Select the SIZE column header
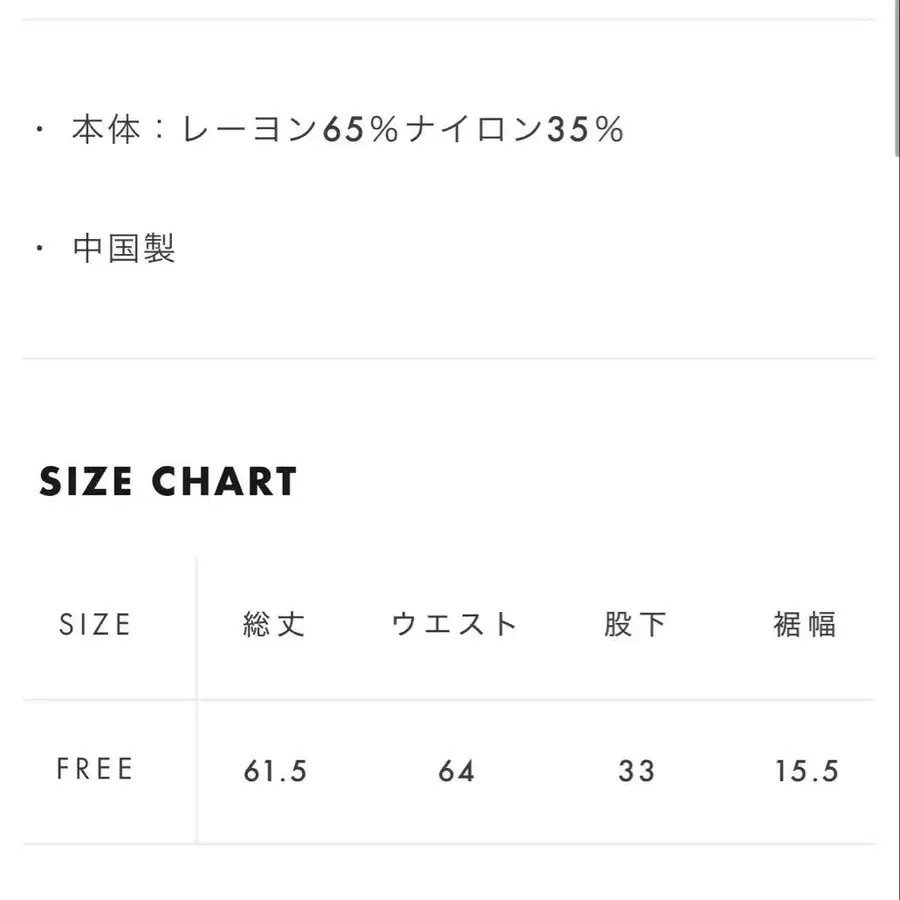 (95, 624)
